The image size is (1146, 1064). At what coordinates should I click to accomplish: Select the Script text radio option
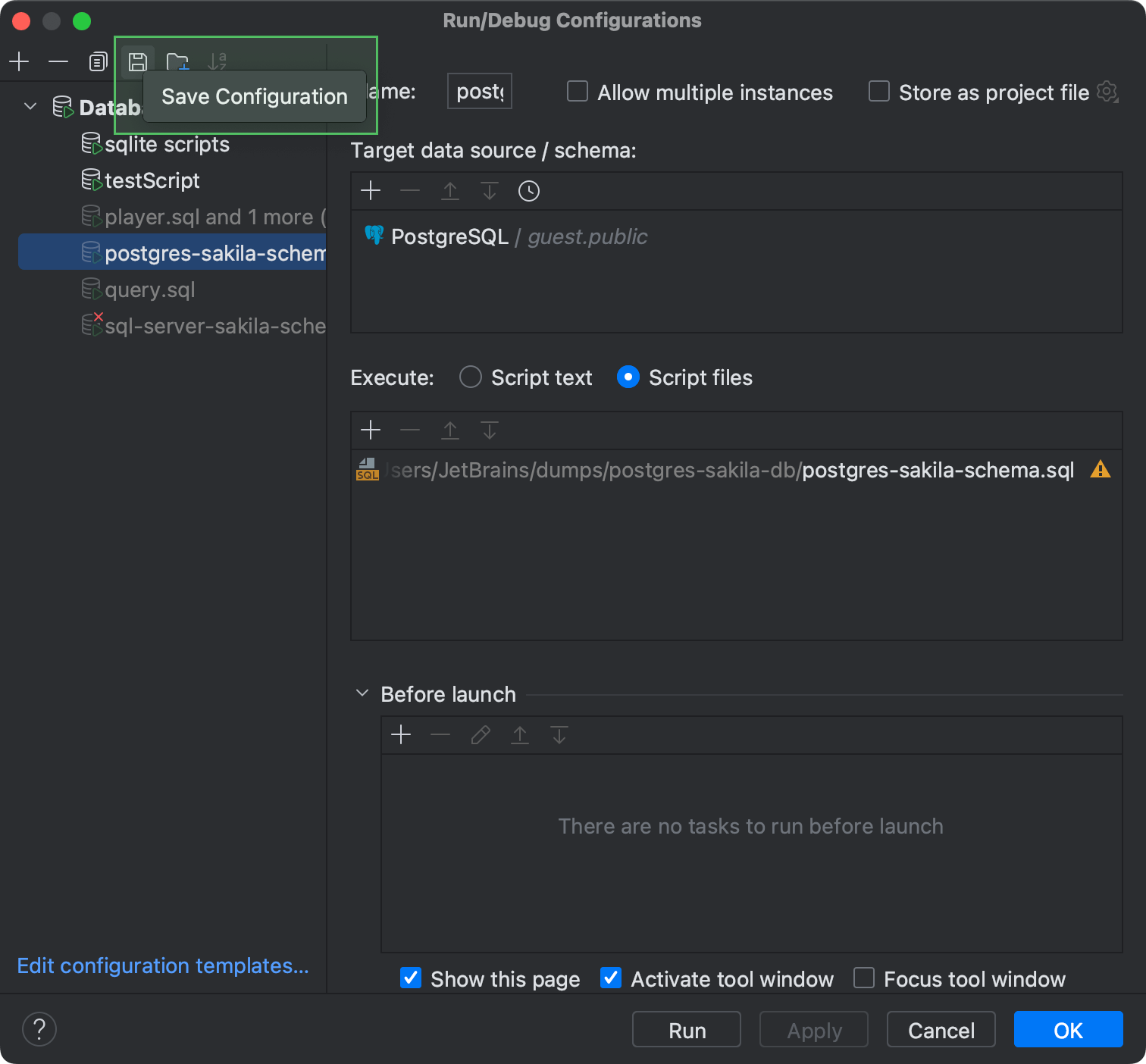[x=471, y=377]
